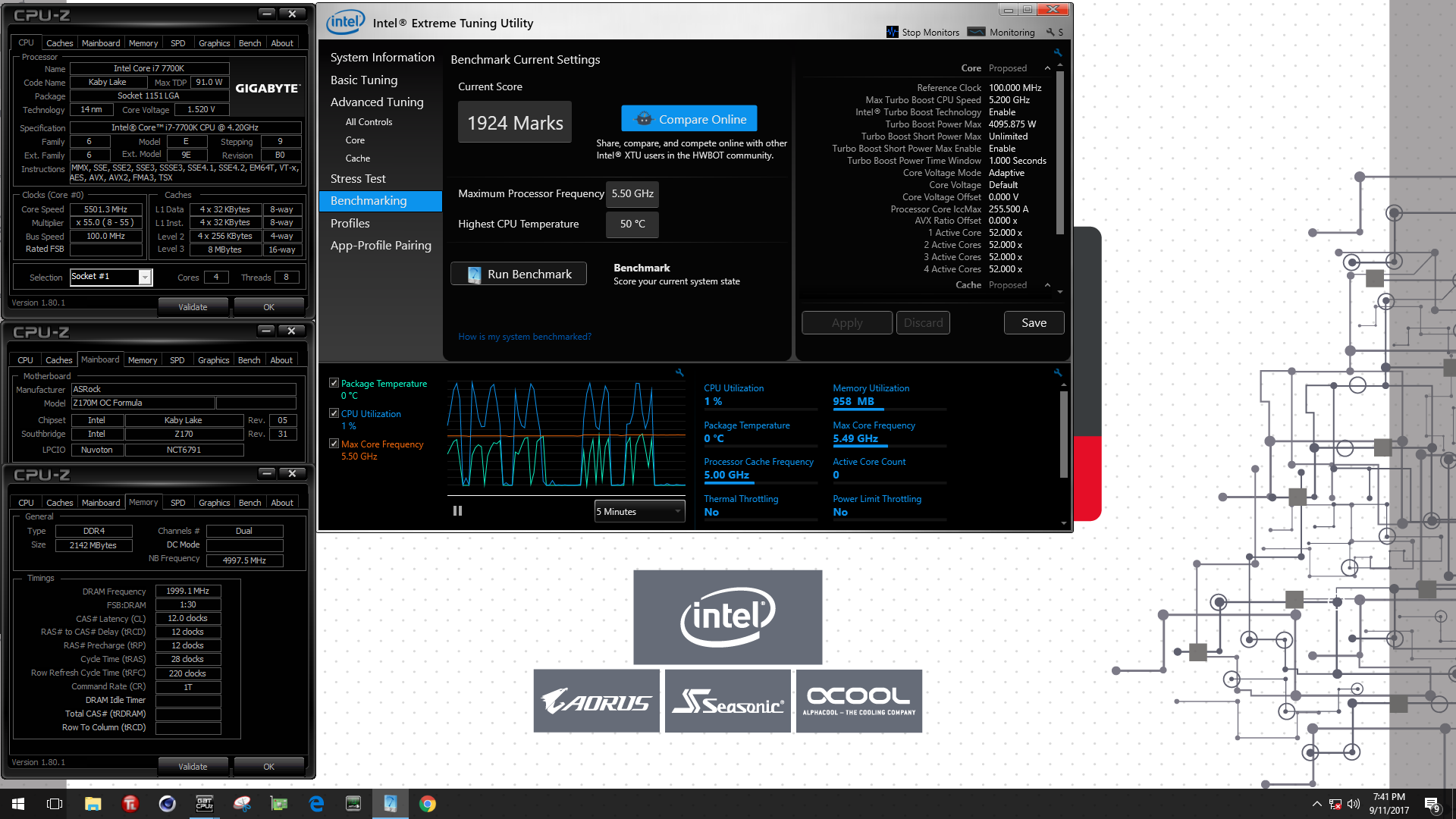This screenshot has height=819, width=1456.
Task: Select App-Profile Pairing in sidebar
Action: (381, 245)
